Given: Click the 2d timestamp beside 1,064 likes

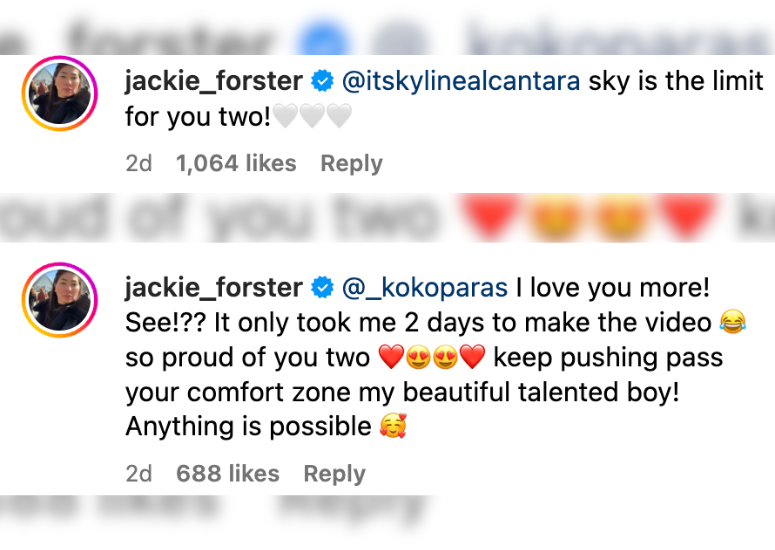Looking at the screenshot, I should tap(139, 164).
